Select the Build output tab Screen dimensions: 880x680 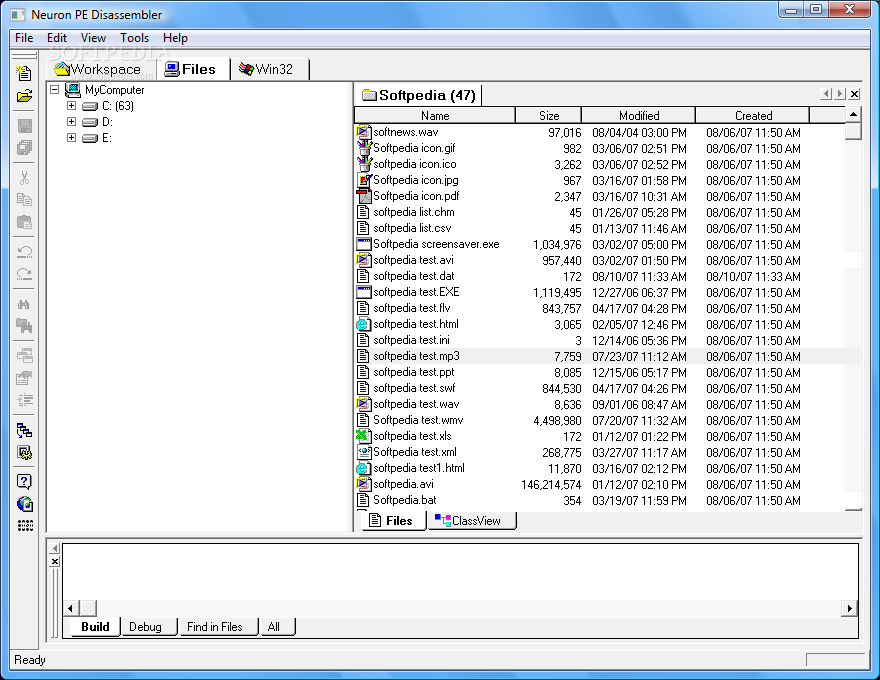95,627
